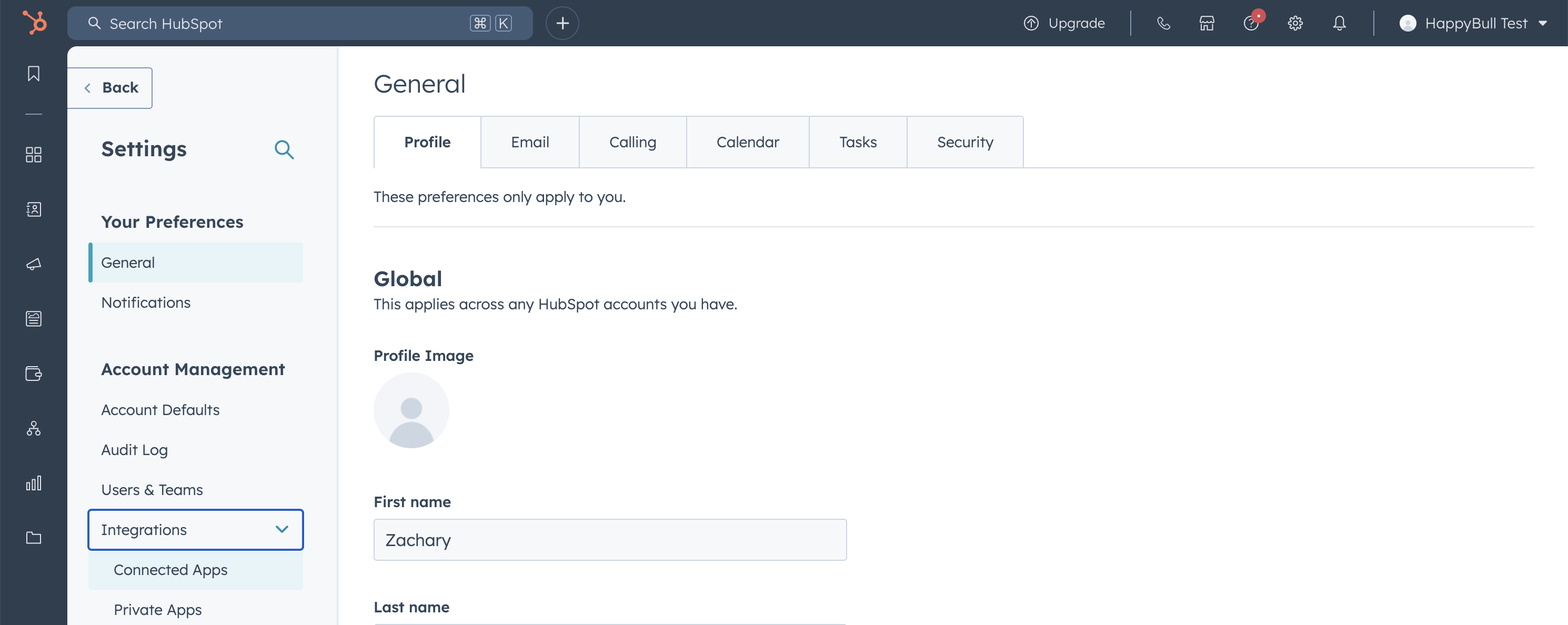
Task: Click the HubSpot sprocket logo
Action: 34,23
